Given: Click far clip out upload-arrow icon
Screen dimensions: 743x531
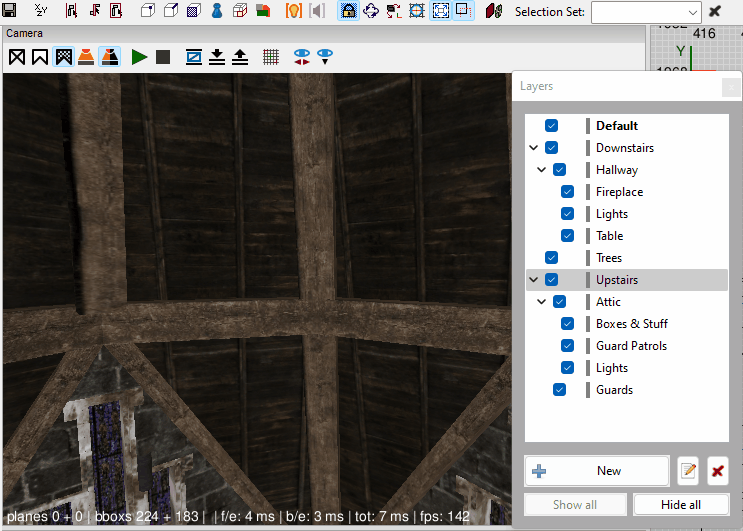Looking at the screenshot, I should 240,57.
